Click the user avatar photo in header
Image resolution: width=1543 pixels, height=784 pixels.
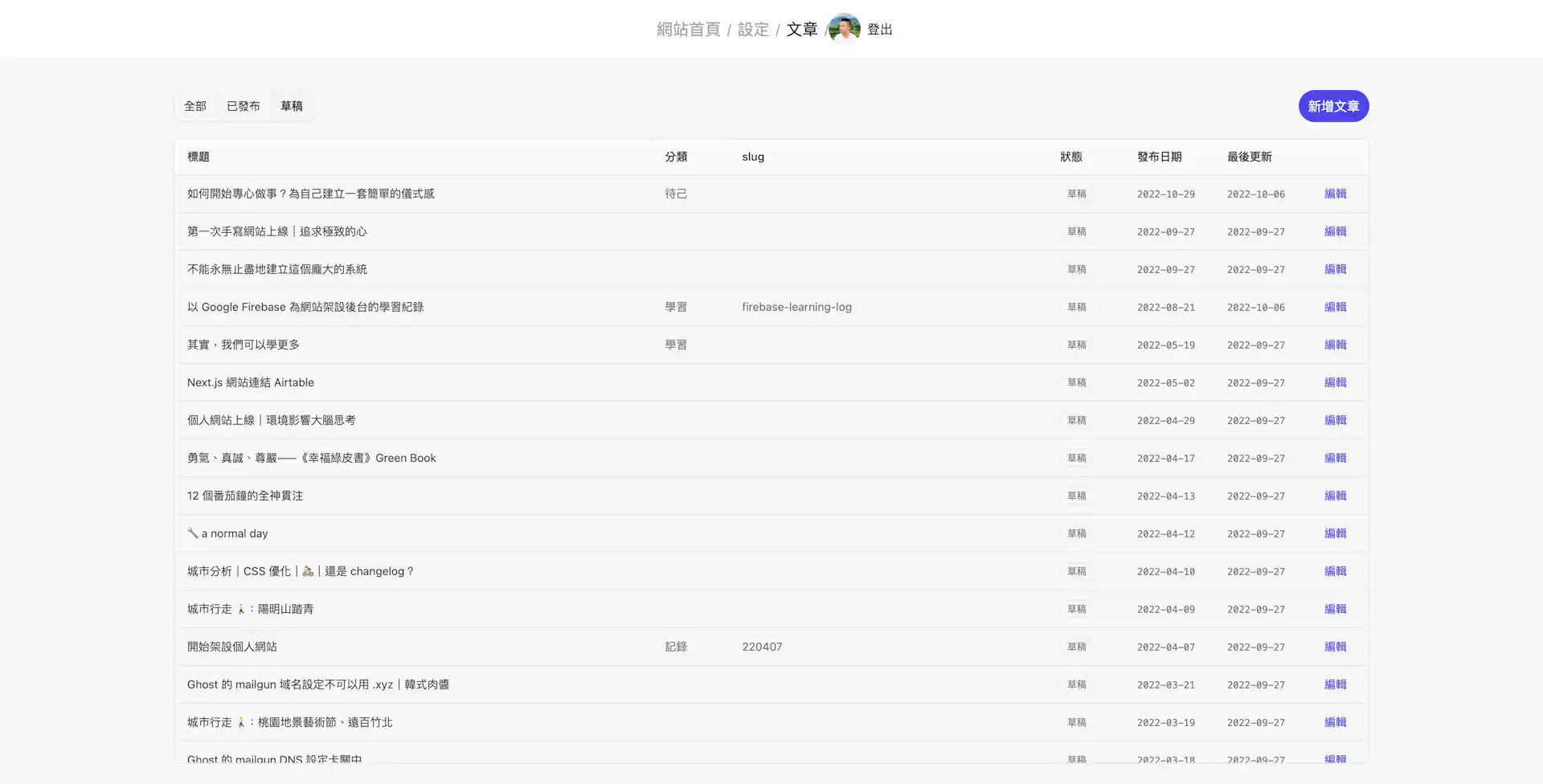tap(844, 29)
